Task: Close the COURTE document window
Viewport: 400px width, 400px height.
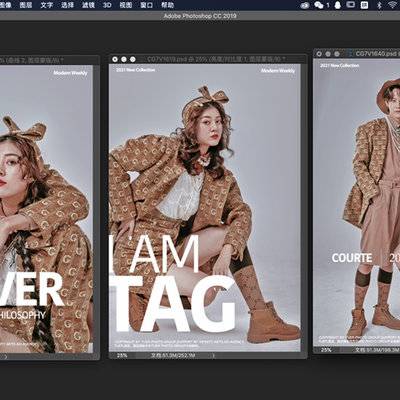Action: tap(319, 53)
